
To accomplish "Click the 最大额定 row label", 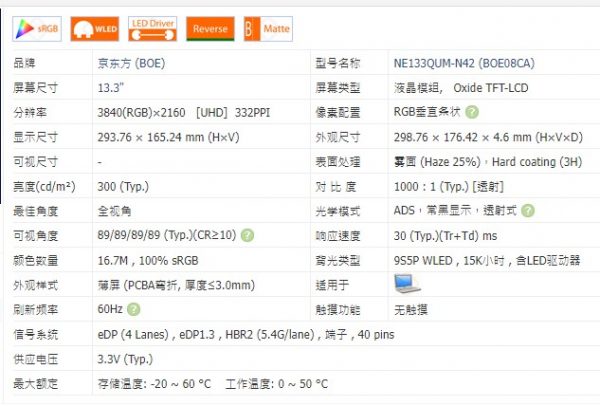I will point(36,383).
